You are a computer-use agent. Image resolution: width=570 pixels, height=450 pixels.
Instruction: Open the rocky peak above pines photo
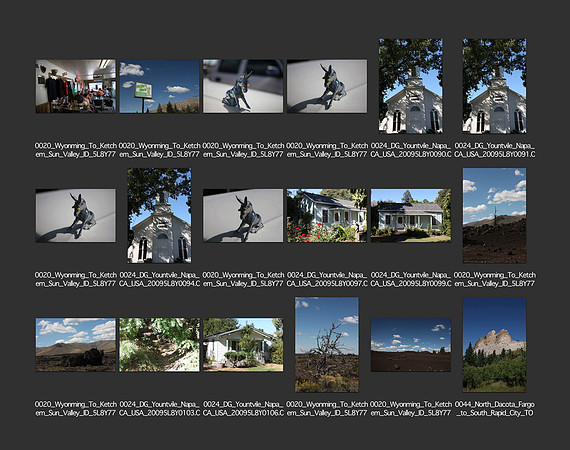(x=494, y=345)
